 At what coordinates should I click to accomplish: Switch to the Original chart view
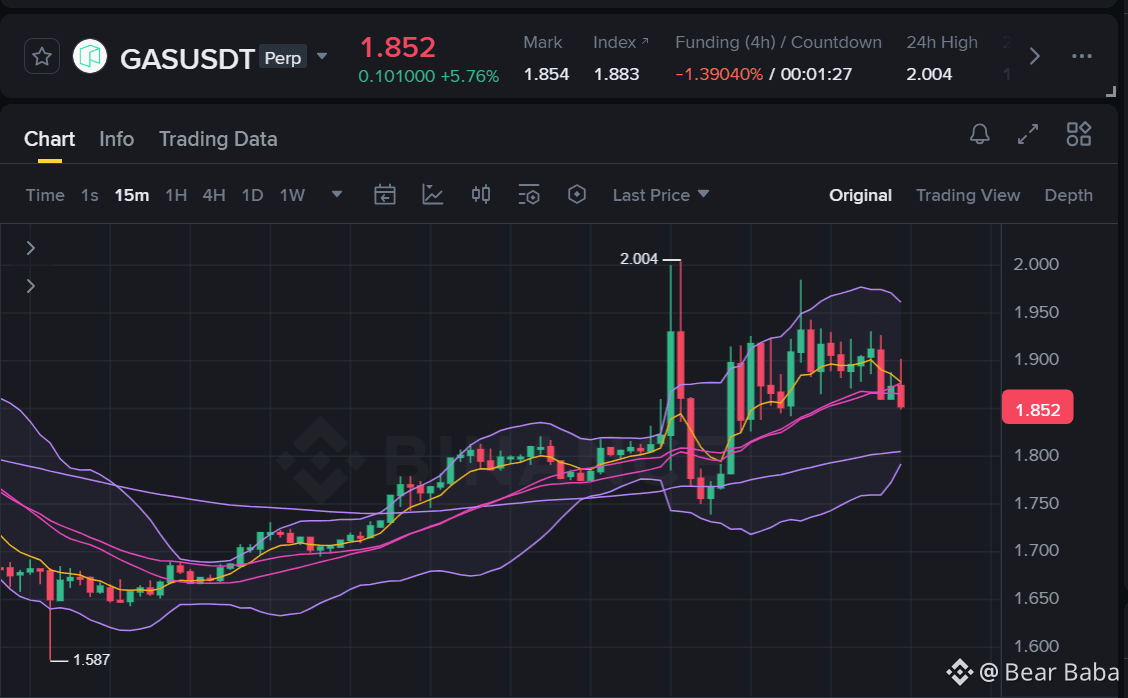(x=860, y=195)
